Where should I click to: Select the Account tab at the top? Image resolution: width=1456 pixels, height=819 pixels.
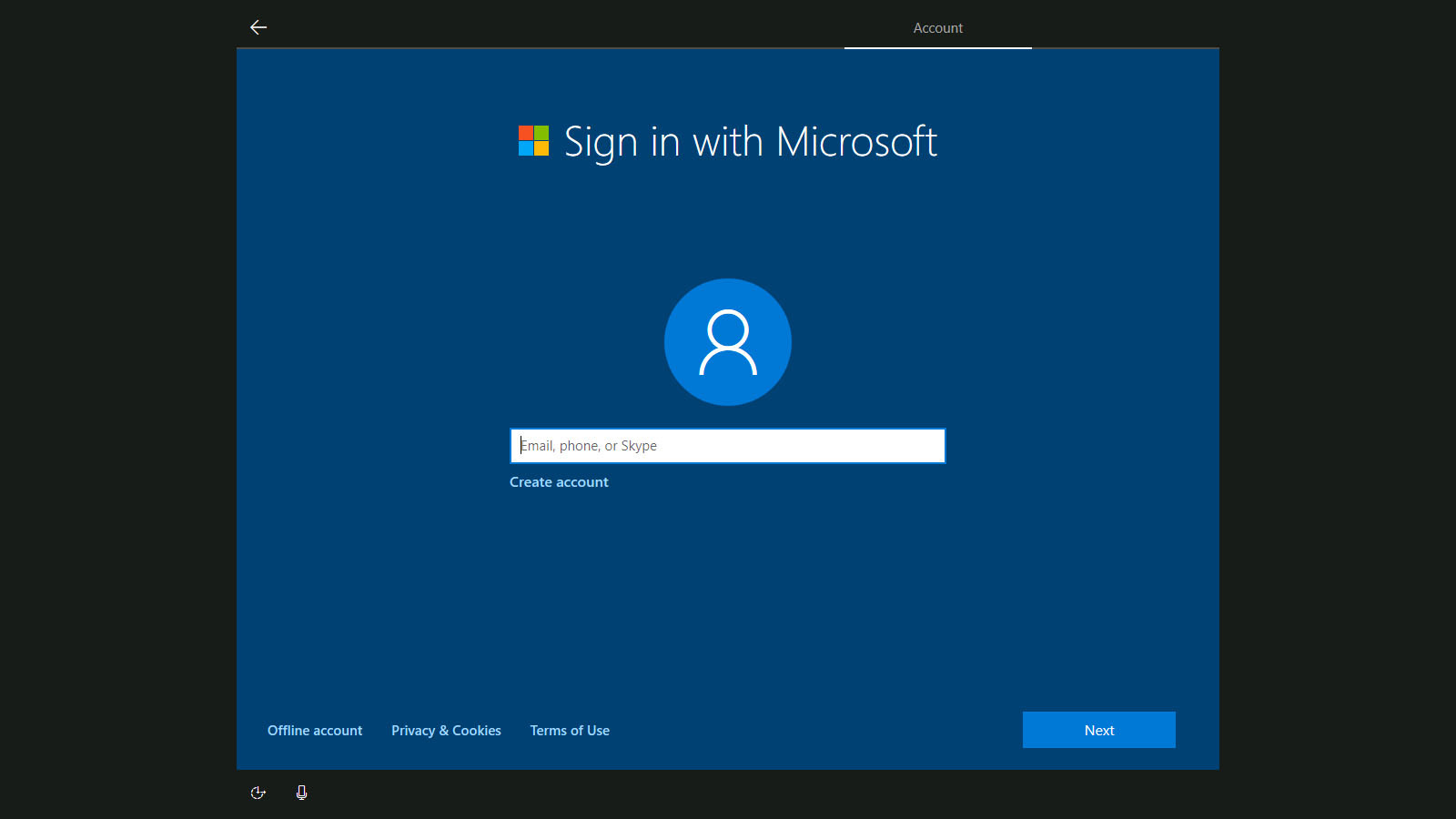pyautogui.click(x=937, y=28)
